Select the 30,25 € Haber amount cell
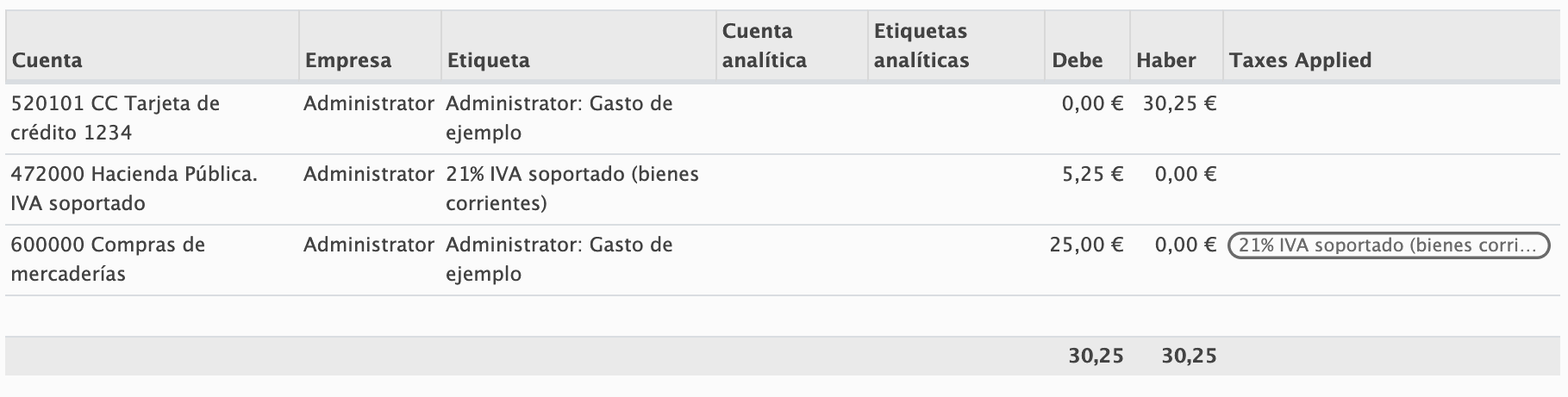The image size is (1568, 397). pos(1179,104)
